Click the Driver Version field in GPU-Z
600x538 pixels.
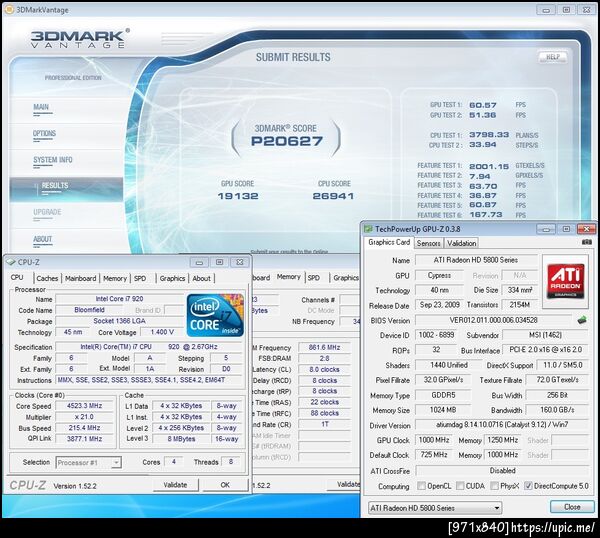(x=502, y=425)
